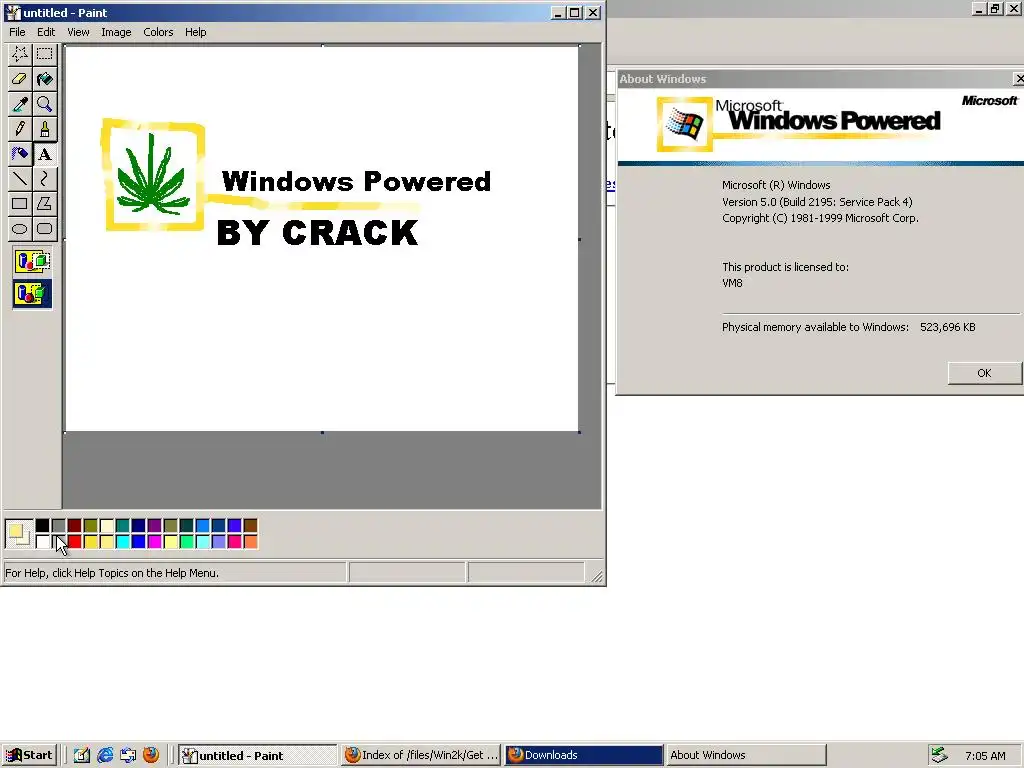Launch Outlook Express from quick launch
The image size is (1024, 768).
coord(128,755)
